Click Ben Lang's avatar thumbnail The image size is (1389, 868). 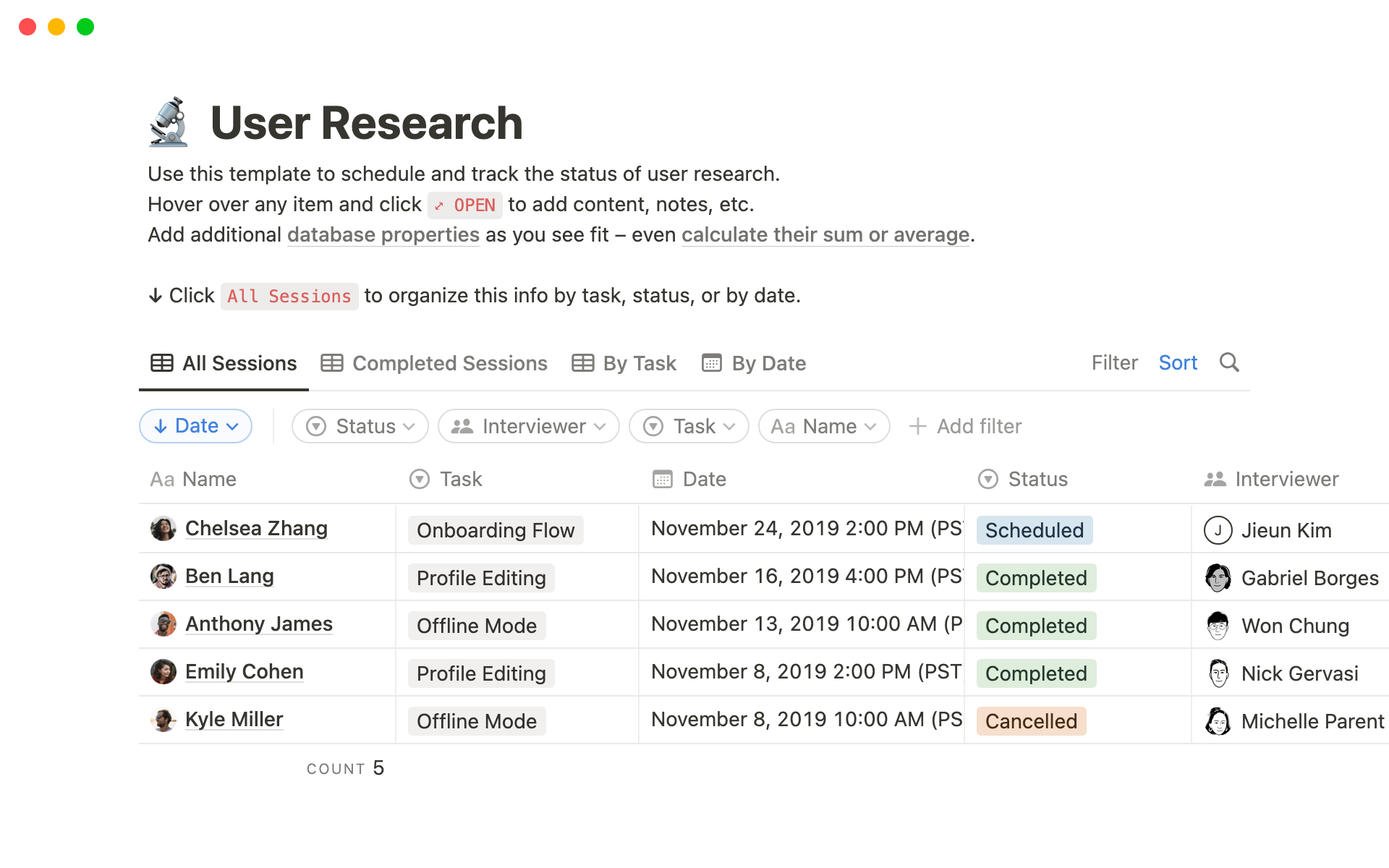click(164, 576)
